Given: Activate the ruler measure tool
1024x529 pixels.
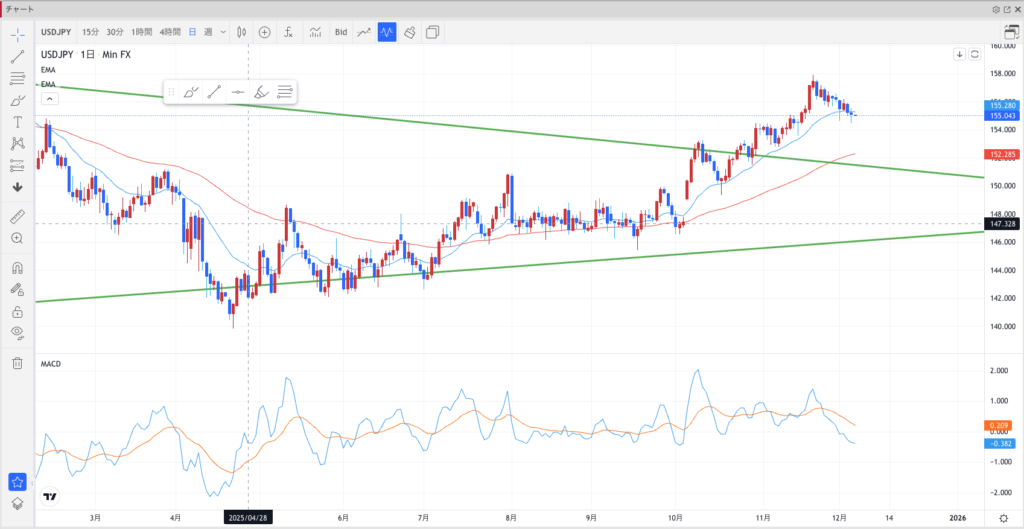Looking at the screenshot, I should 18,216.
